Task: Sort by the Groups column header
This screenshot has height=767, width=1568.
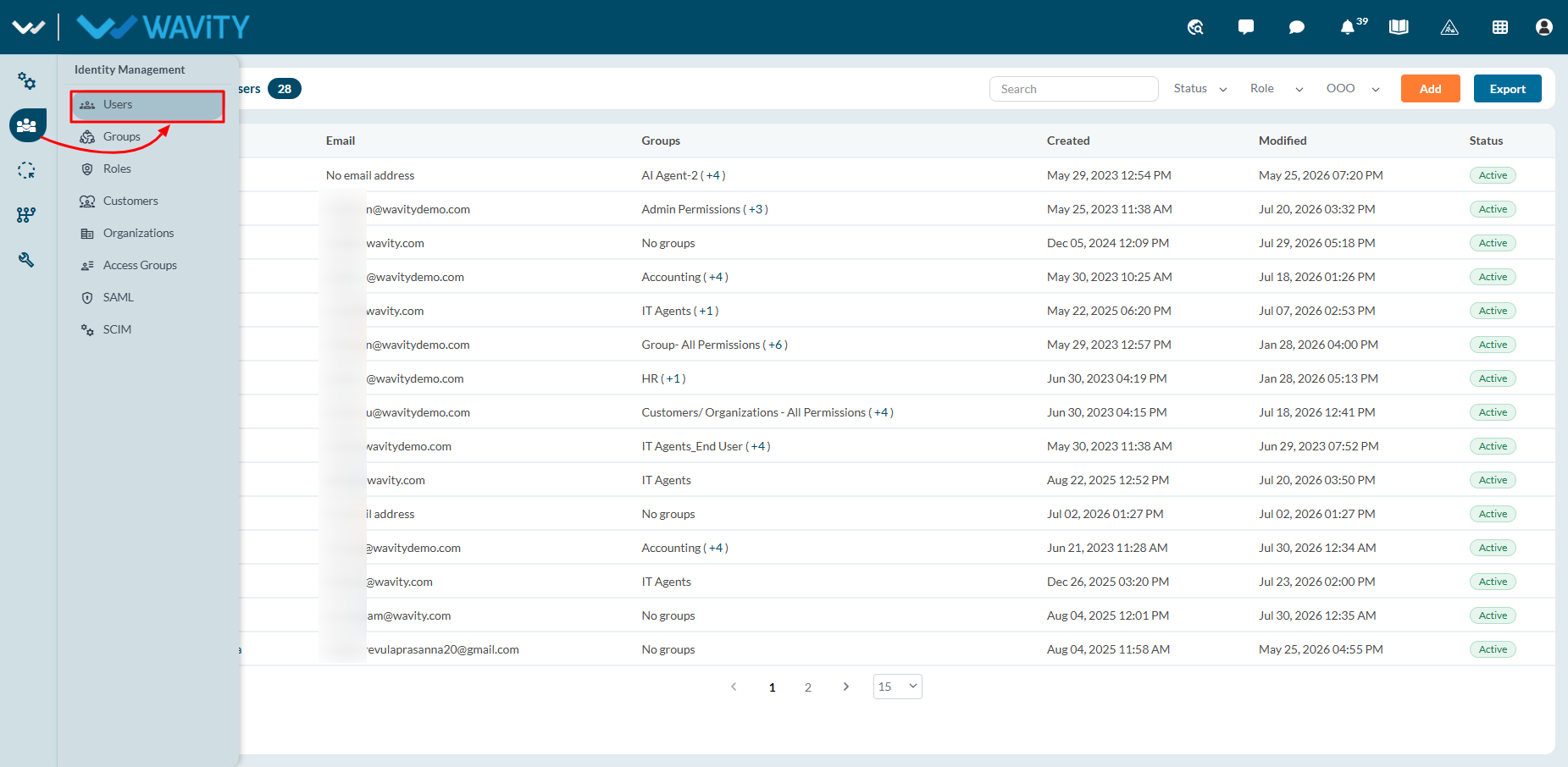Action: click(x=661, y=141)
